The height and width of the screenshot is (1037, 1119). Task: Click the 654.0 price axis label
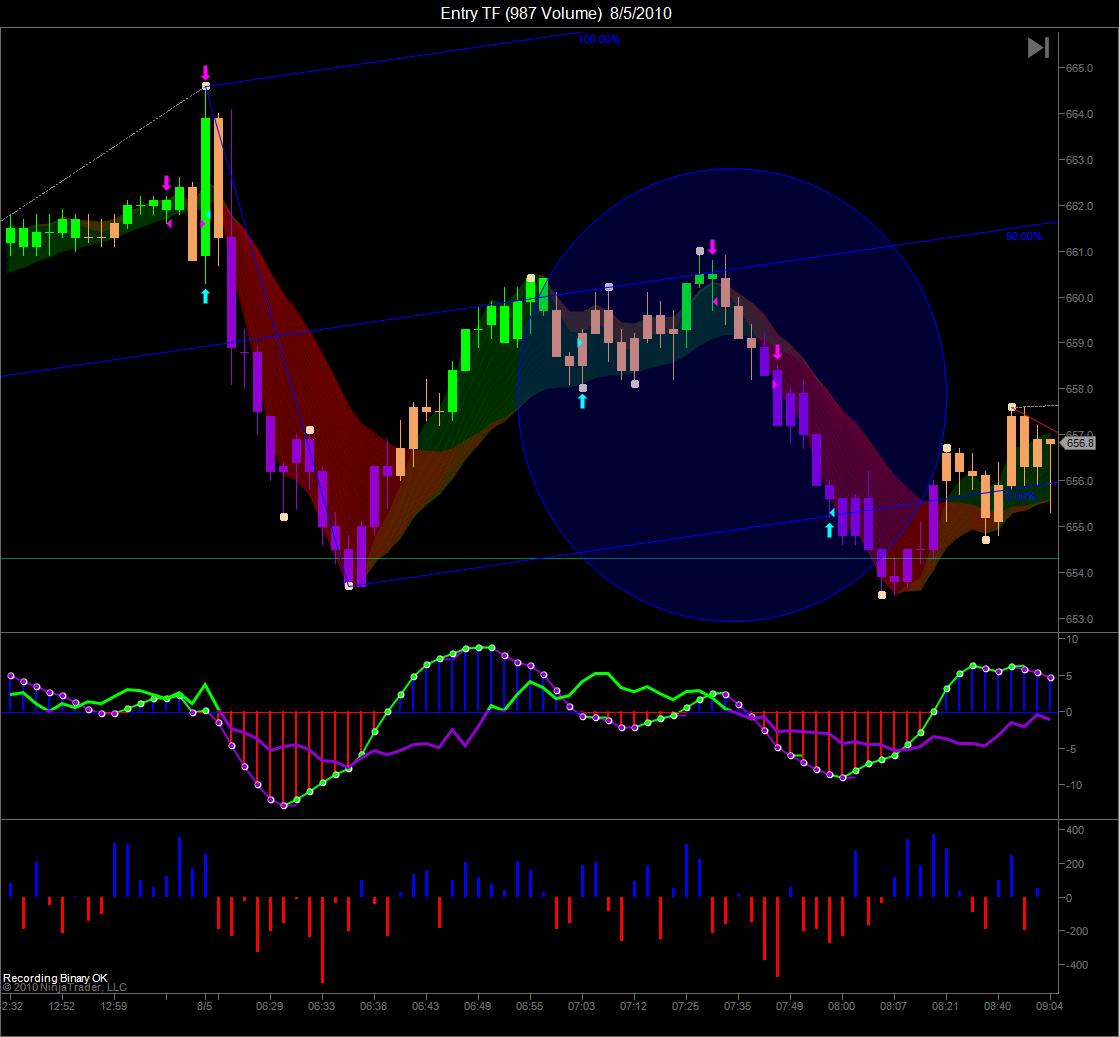tap(1078, 573)
